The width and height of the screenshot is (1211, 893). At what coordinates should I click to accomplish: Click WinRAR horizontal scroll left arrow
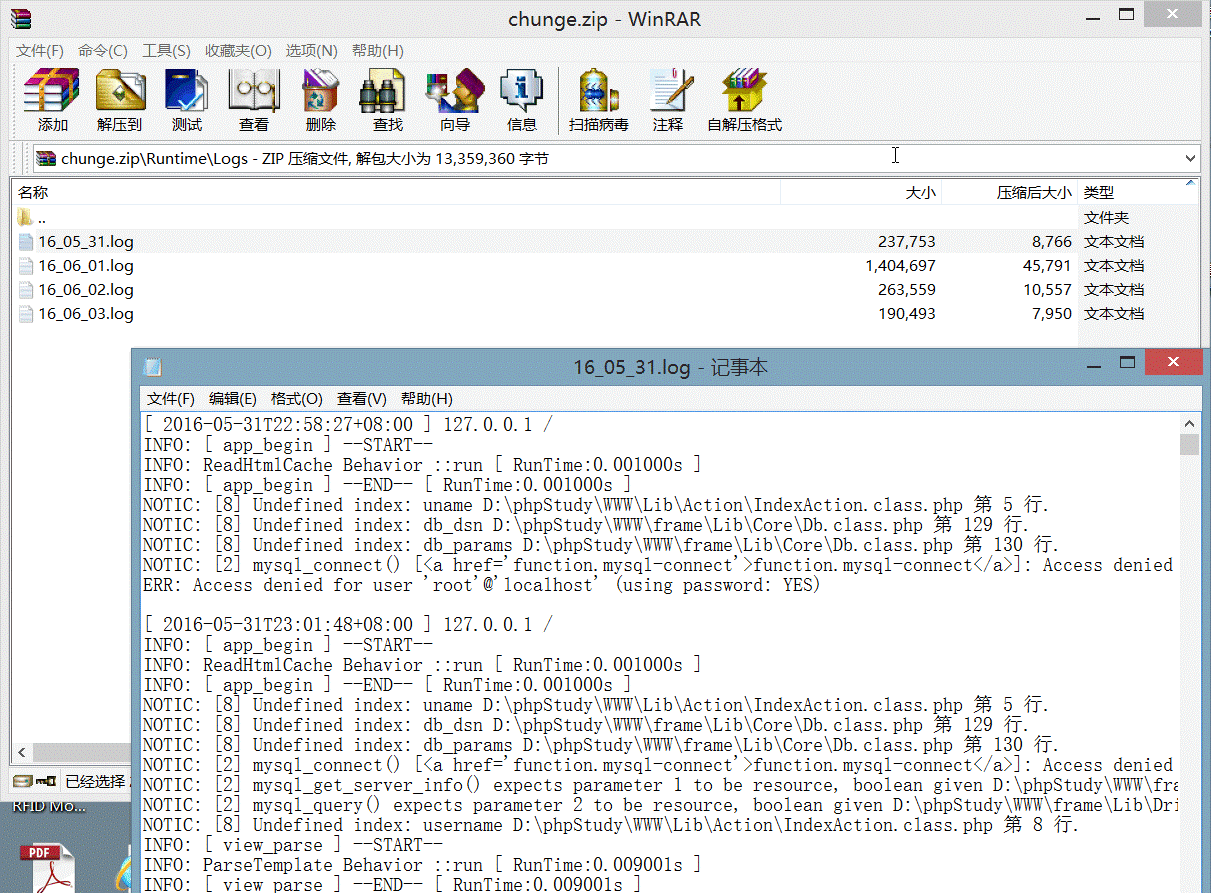tap(20, 753)
